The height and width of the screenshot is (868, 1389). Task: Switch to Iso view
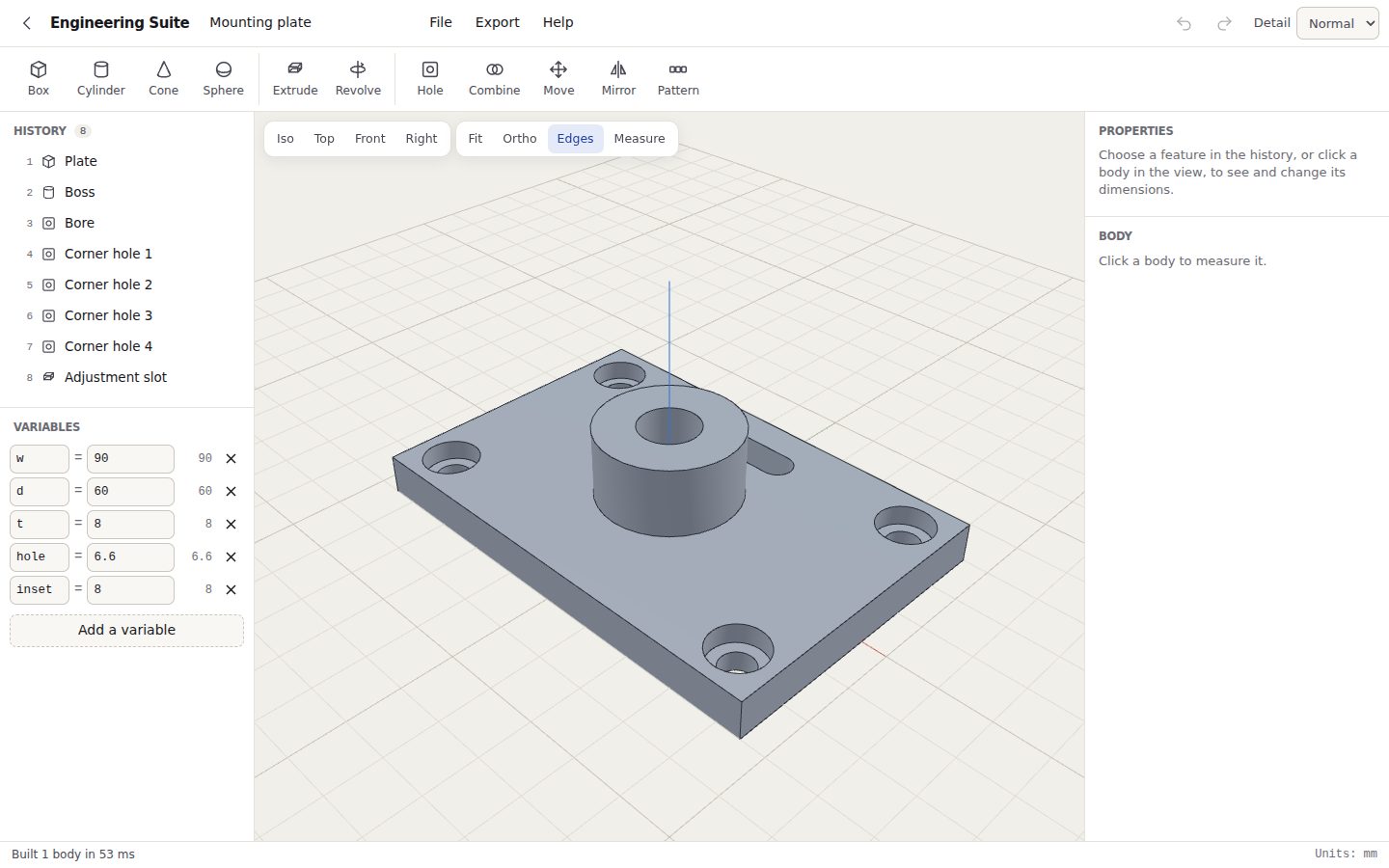(x=286, y=139)
